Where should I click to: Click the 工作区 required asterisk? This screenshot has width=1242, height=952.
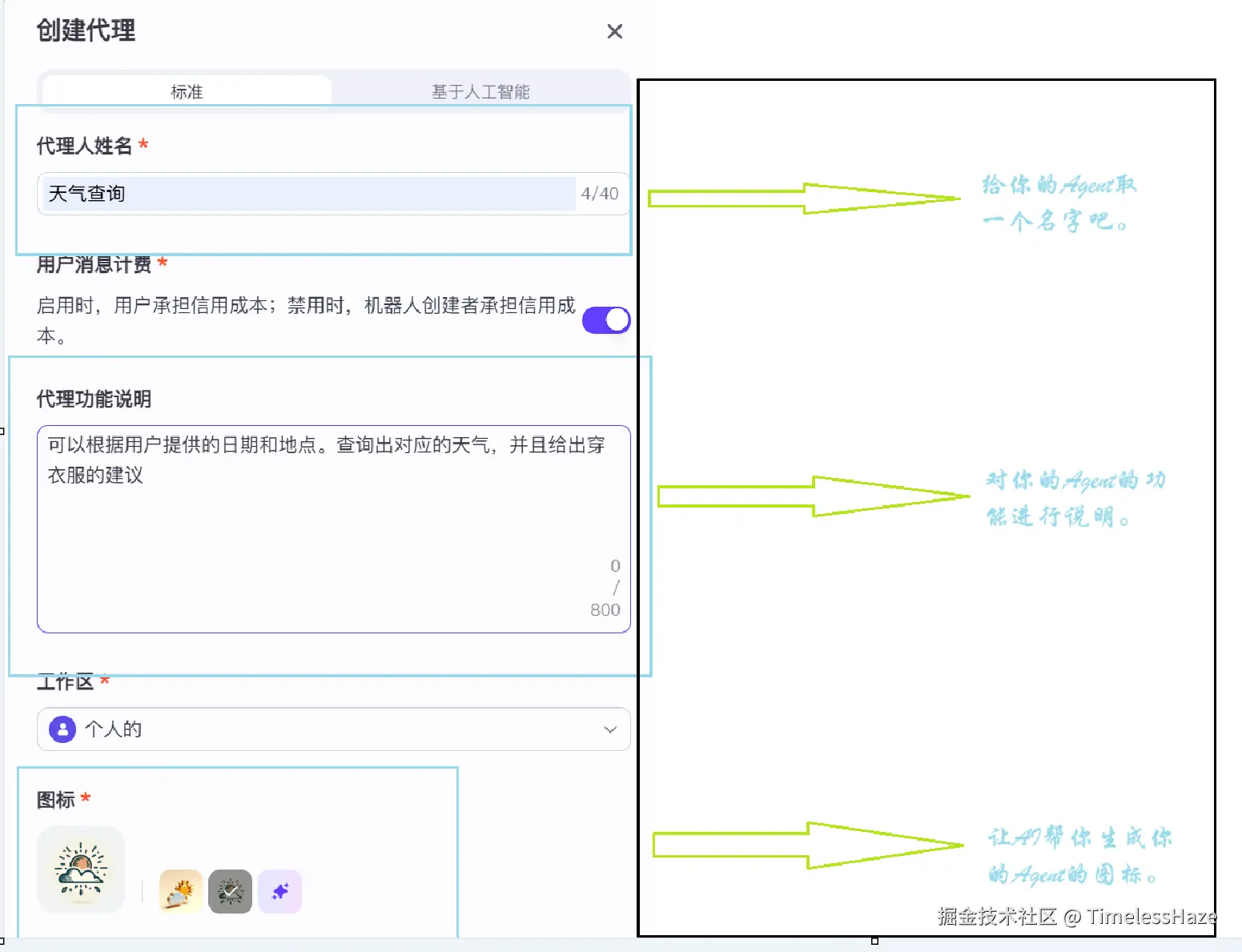104,681
